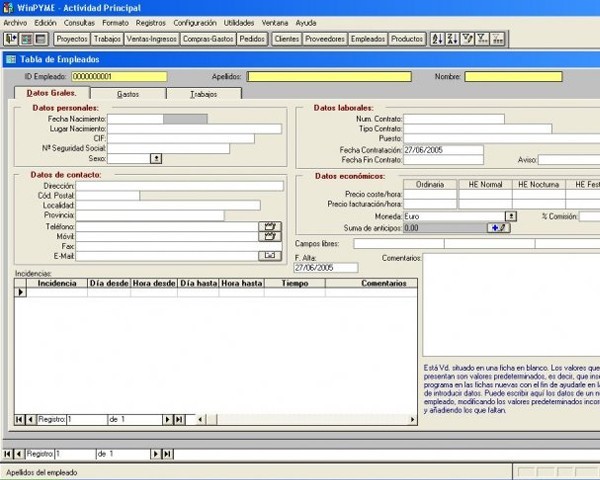Click the phone dial icon next to Teléfono
Viewport: 600px width, 480px height.
click(270, 227)
